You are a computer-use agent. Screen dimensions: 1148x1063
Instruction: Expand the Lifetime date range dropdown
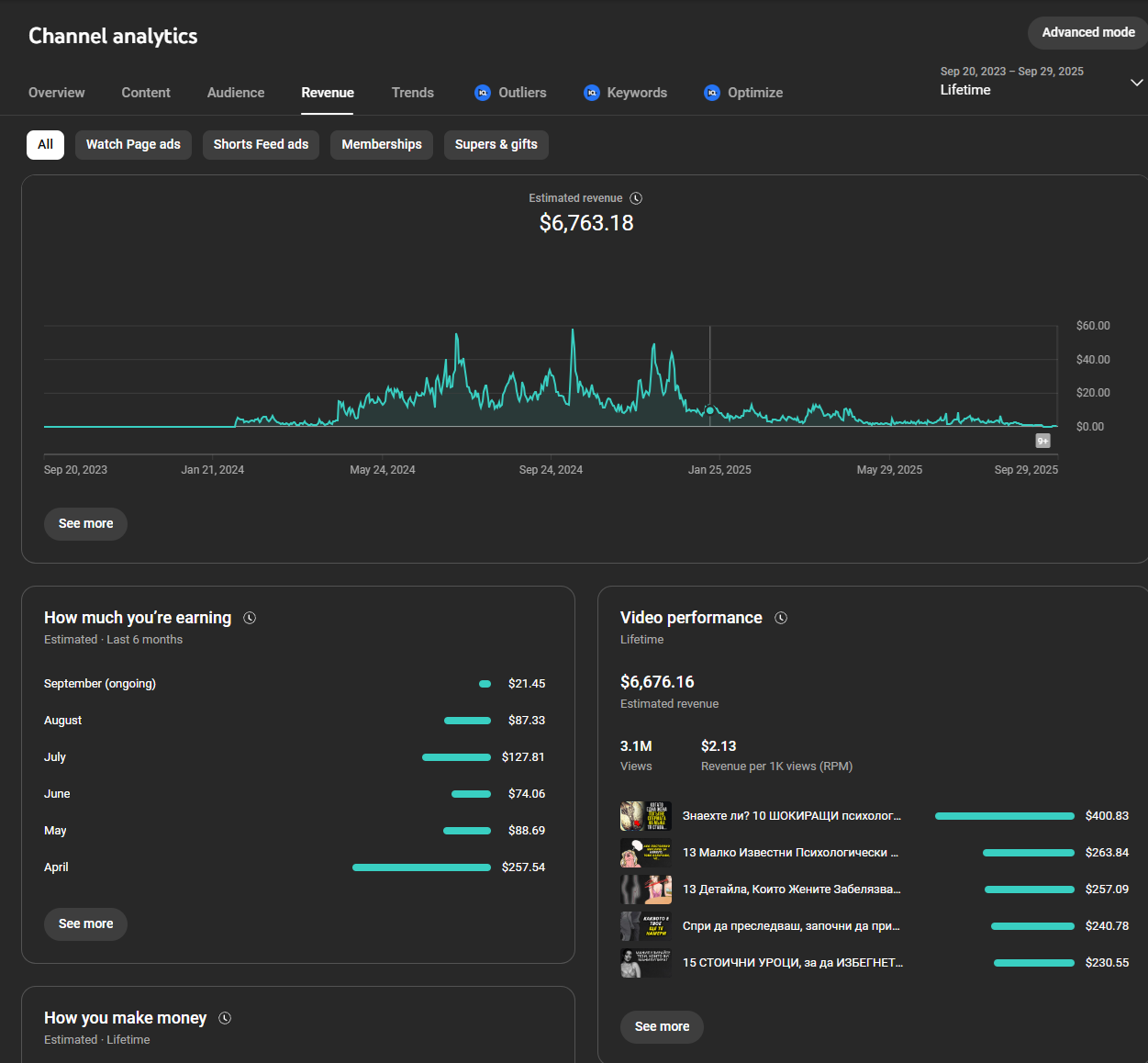[x=1136, y=83]
